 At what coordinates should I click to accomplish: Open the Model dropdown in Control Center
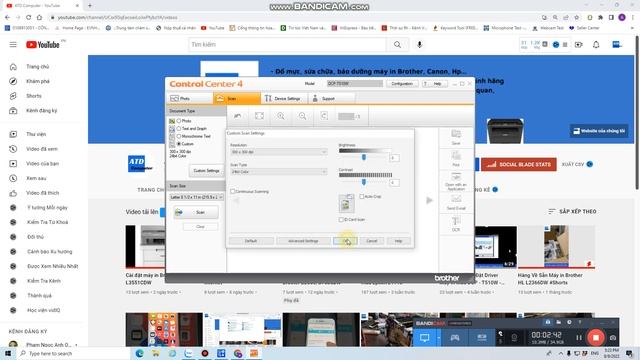[x=354, y=84]
